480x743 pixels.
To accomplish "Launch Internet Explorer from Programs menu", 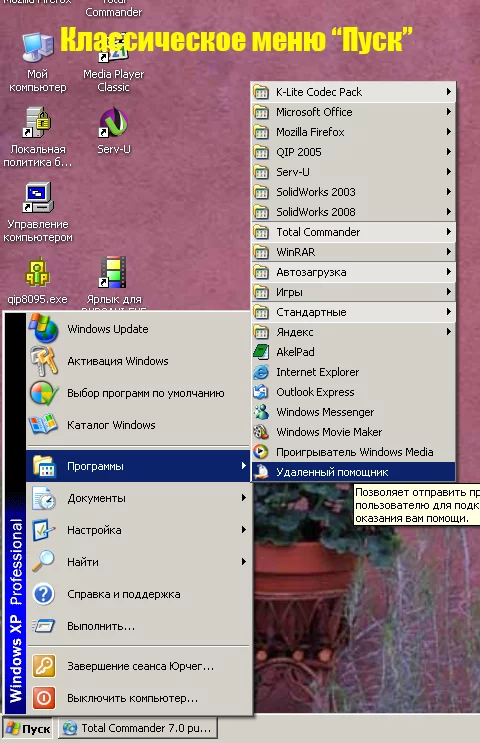I will pyautogui.click(x=353, y=372).
